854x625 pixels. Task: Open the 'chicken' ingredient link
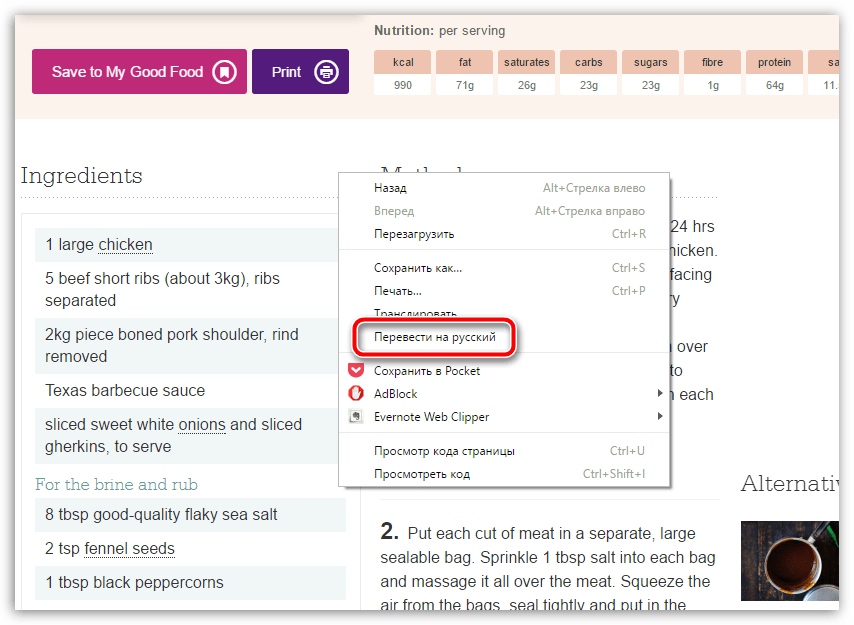coord(125,245)
